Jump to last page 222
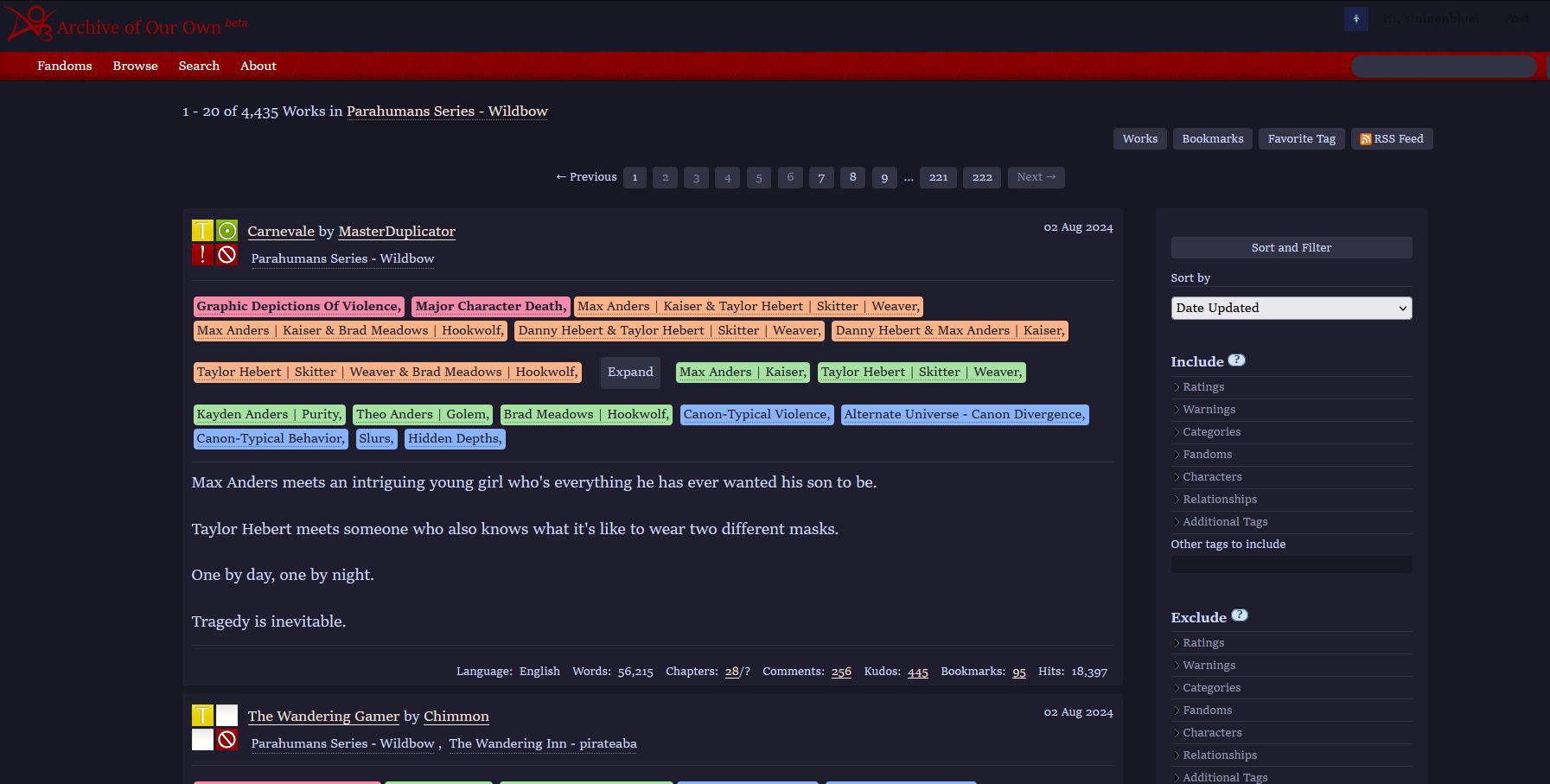 [982, 177]
